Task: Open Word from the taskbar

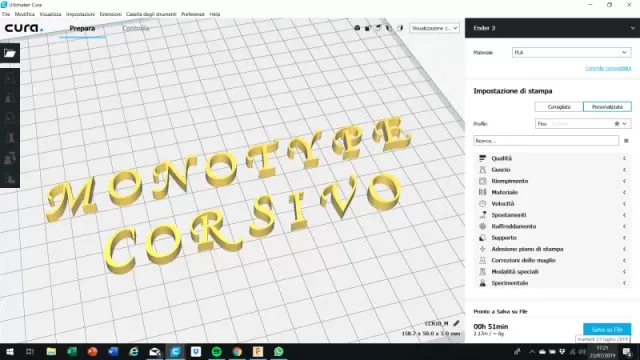Action: pos(113,351)
